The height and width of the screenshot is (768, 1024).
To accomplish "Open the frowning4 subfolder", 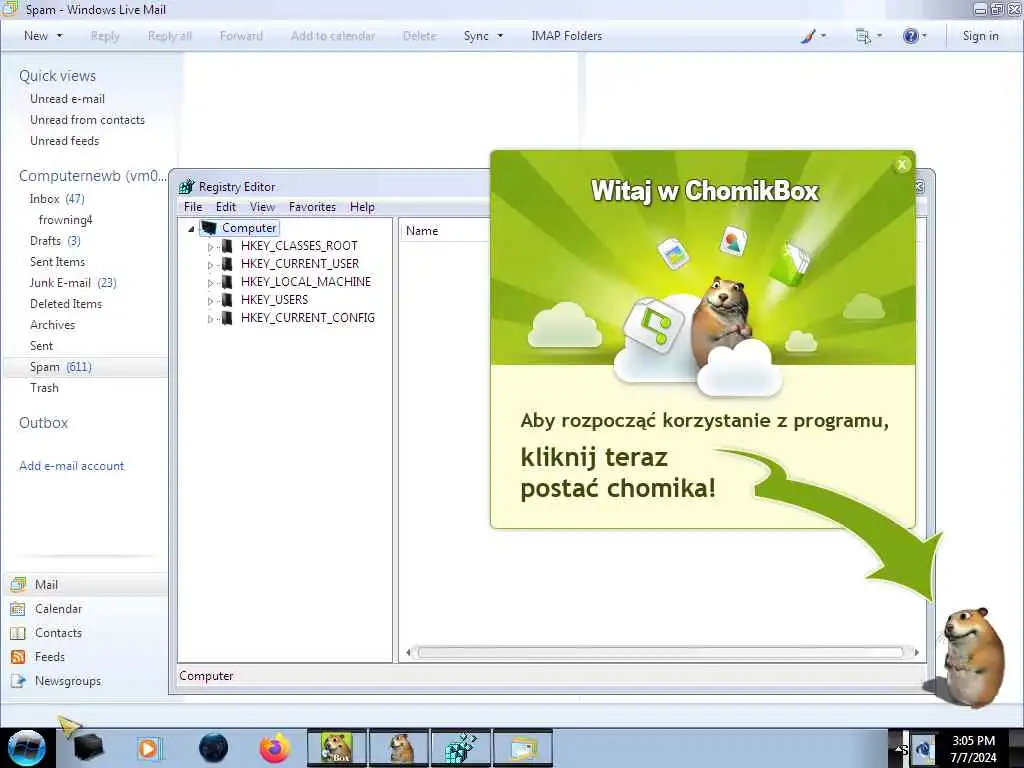I will click(x=65, y=219).
